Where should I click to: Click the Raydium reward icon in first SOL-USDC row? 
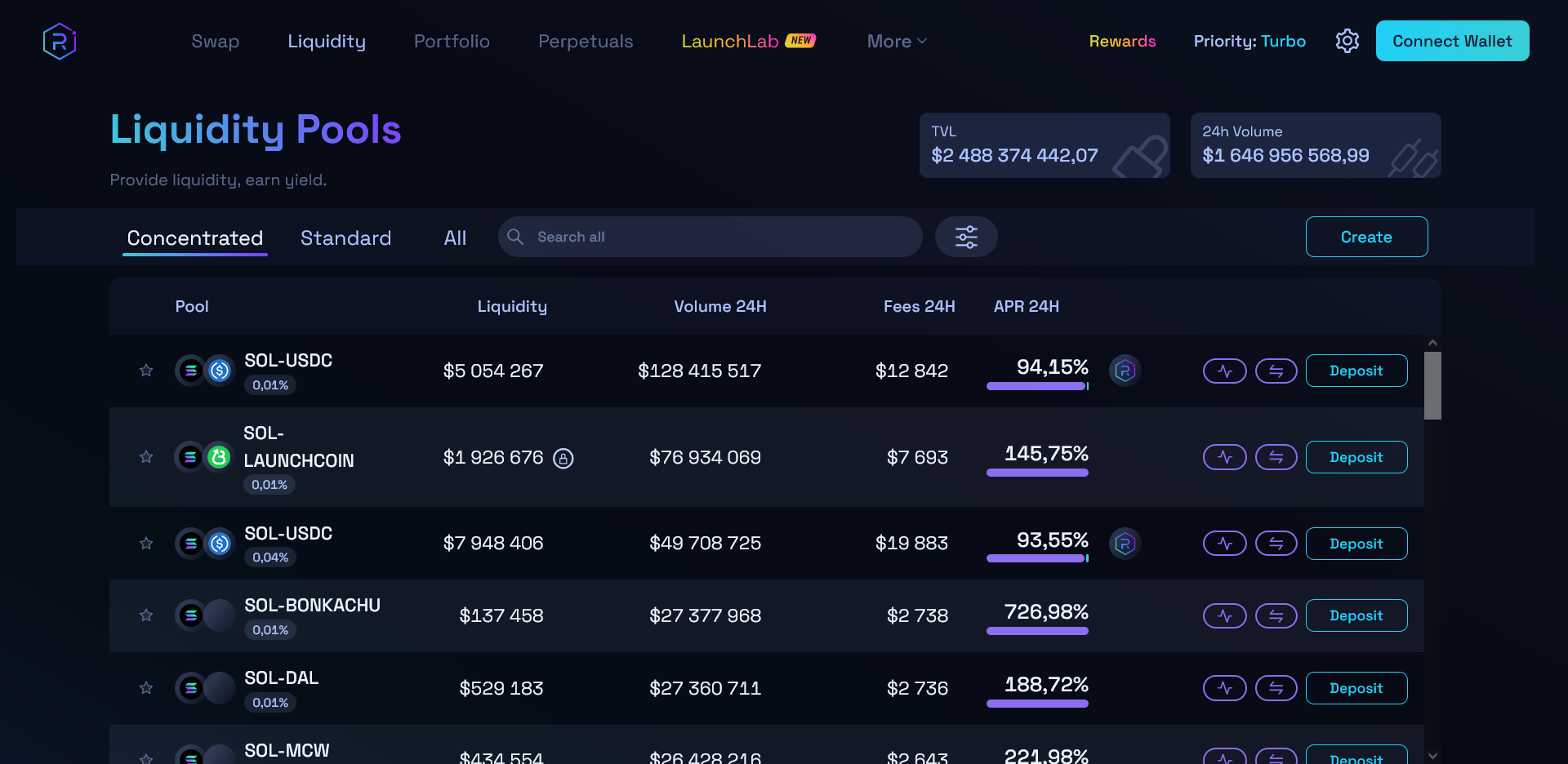pyautogui.click(x=1125, y=371)
